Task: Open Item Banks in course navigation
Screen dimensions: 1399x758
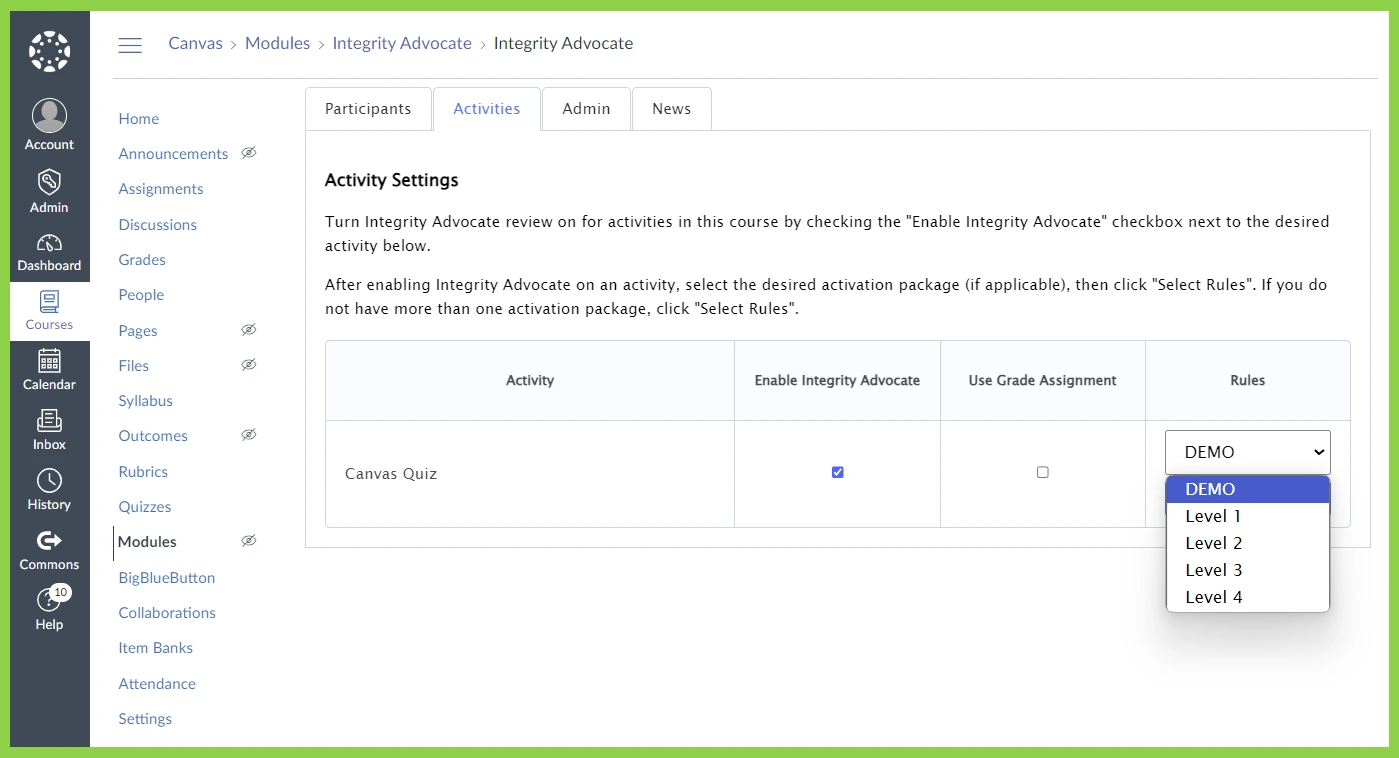Action: click(156, 647)
